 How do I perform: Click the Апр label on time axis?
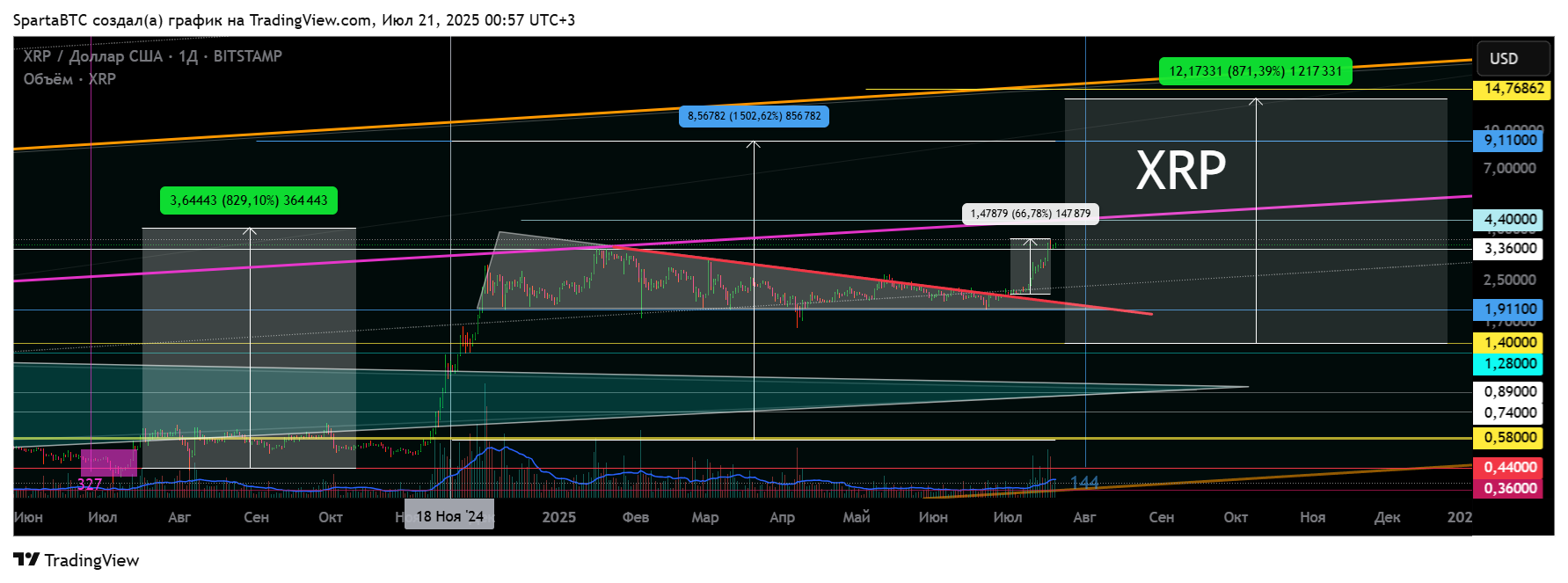tap(783, 517)
